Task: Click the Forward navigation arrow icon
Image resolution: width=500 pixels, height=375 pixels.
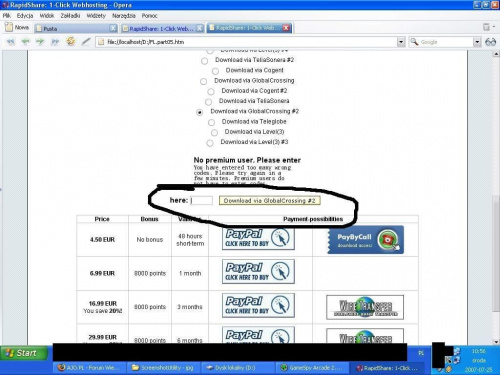Action: pyautogui.click(x=40, y=42)
